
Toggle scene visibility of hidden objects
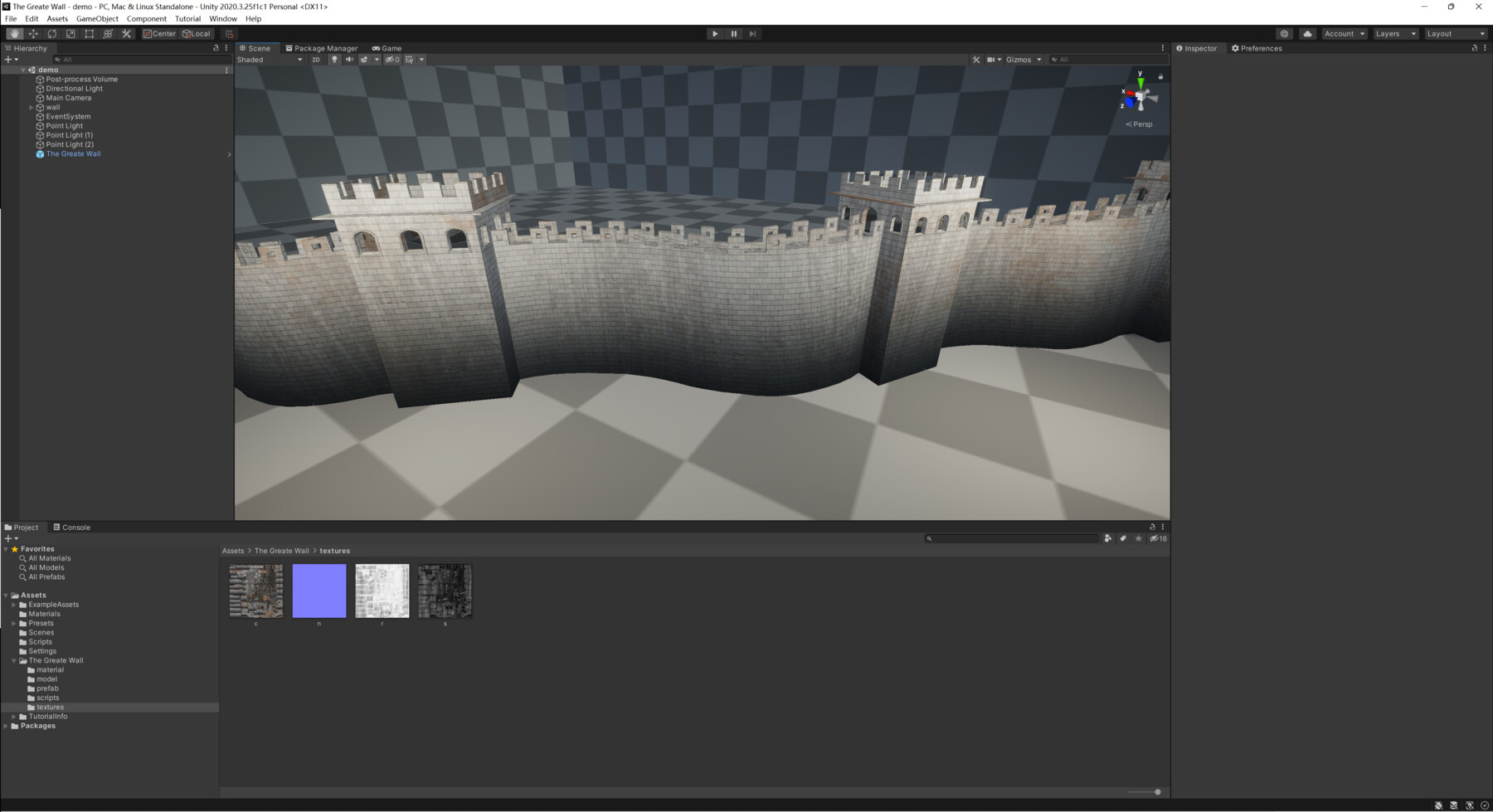pos(392,60)
